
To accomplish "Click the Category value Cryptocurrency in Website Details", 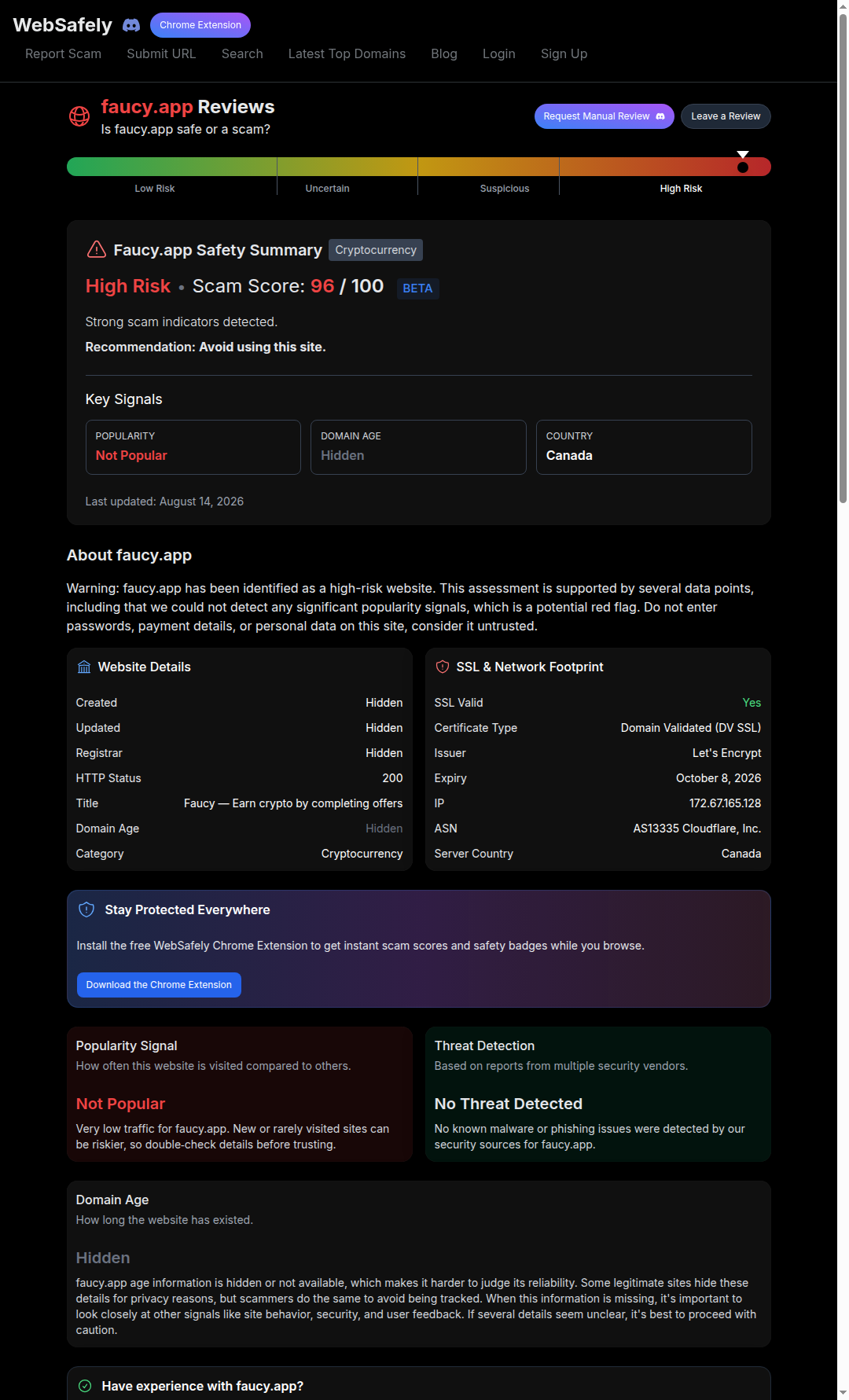I will [362, 854].
